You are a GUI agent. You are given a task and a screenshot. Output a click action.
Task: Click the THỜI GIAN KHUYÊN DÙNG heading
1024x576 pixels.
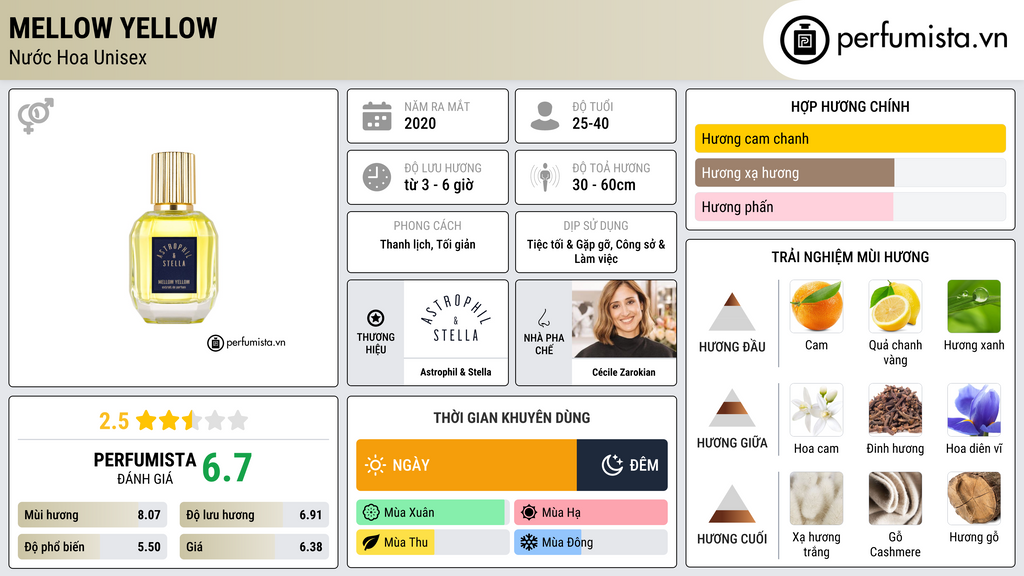coord(512,418)
